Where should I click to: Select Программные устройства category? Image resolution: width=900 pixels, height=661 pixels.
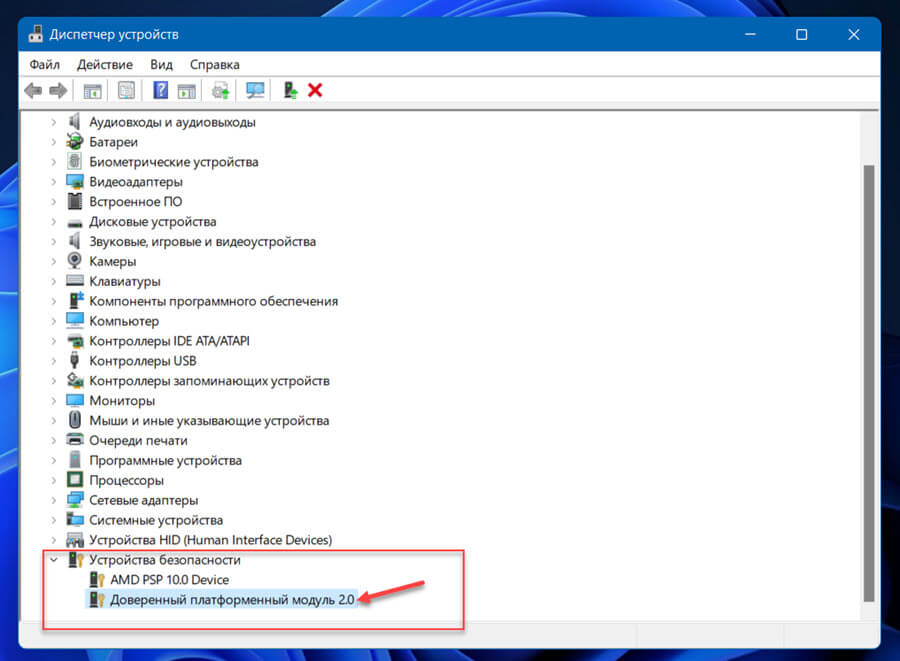tap(165, 460)
